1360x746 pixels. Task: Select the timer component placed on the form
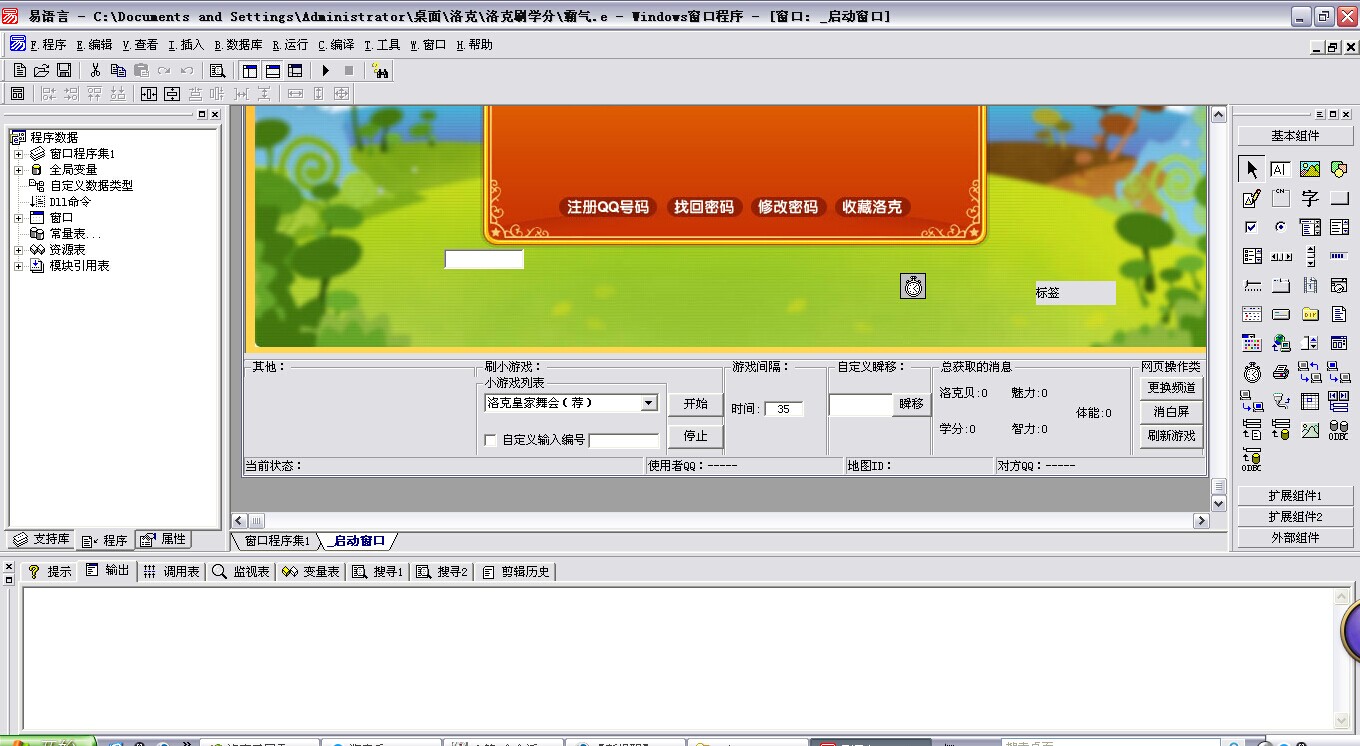tap(913, 286)
